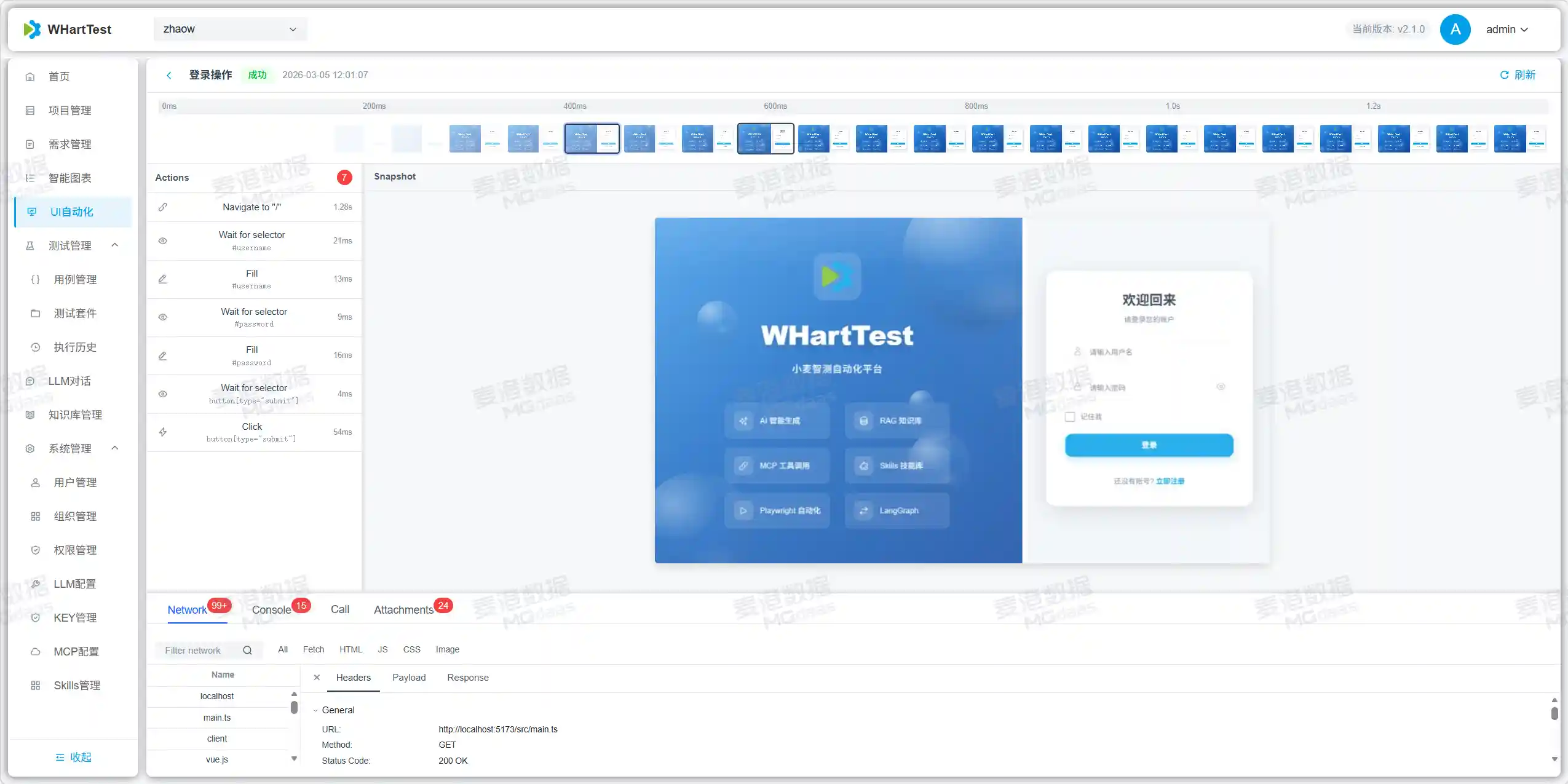1568x784 pixels.
Task: Click the admin avatar icon
Action: [1455, 30]
